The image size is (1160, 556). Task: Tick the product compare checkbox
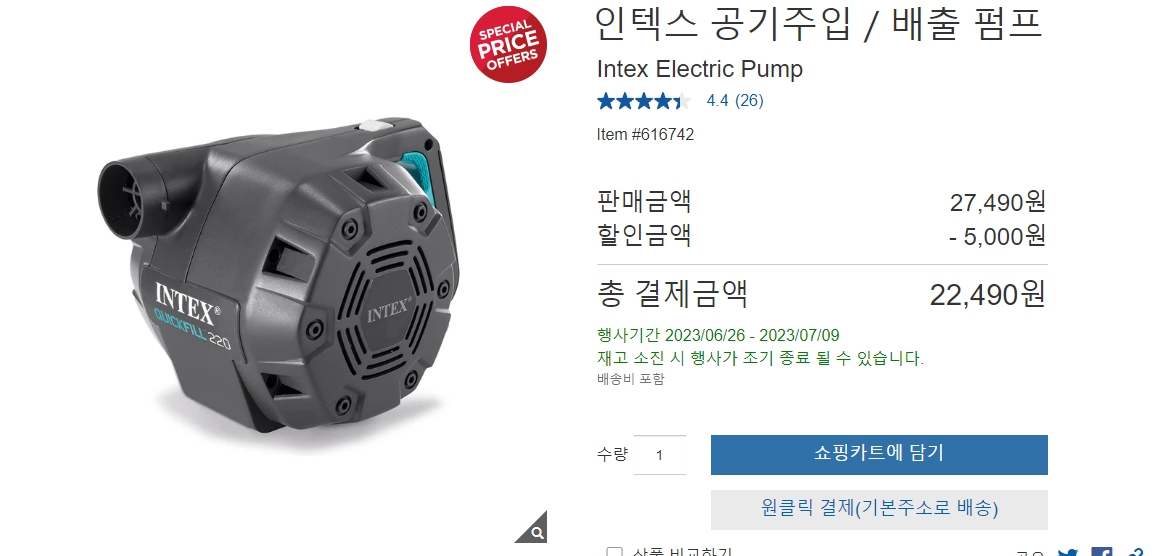[x=614, y=552]
